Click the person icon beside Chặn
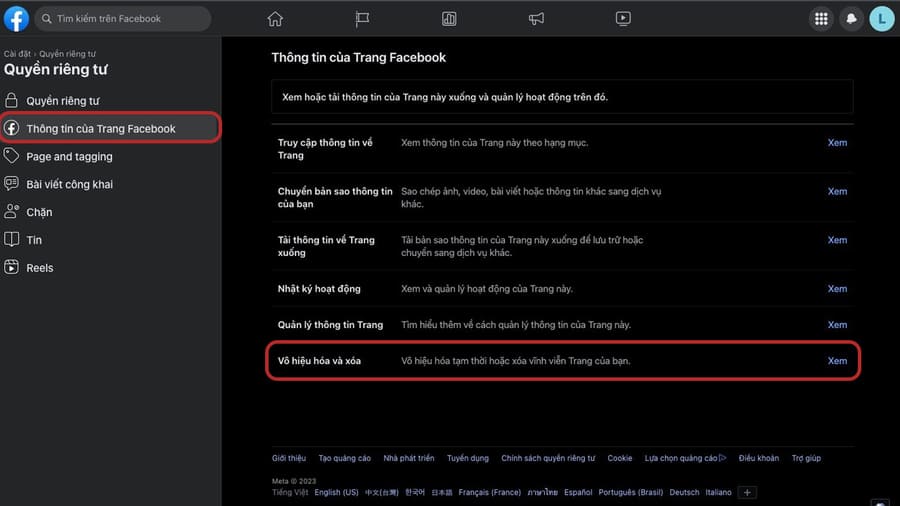The height and width of the screenshot is (506, 900). tap(11, 211)
